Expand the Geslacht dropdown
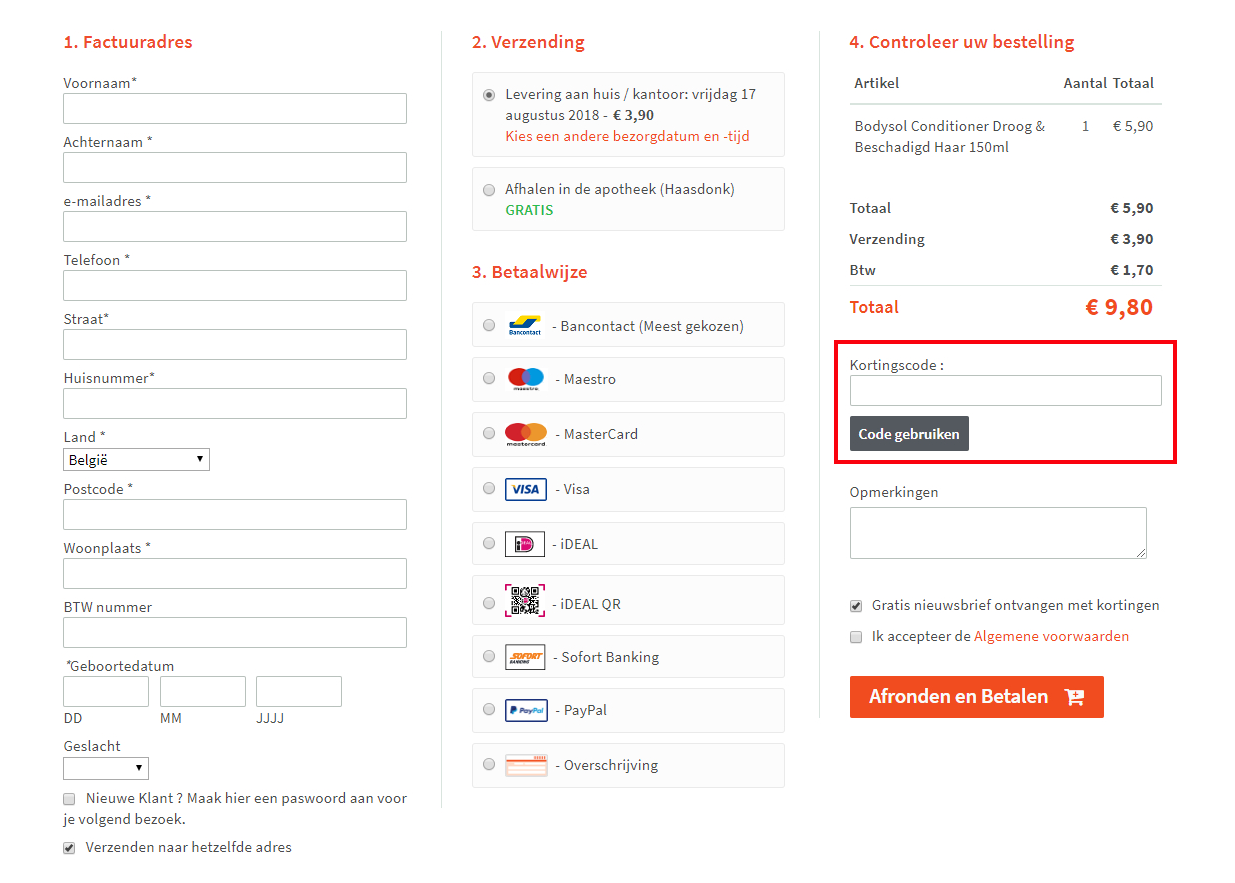Screen dimensions: 1235x883 106,768
